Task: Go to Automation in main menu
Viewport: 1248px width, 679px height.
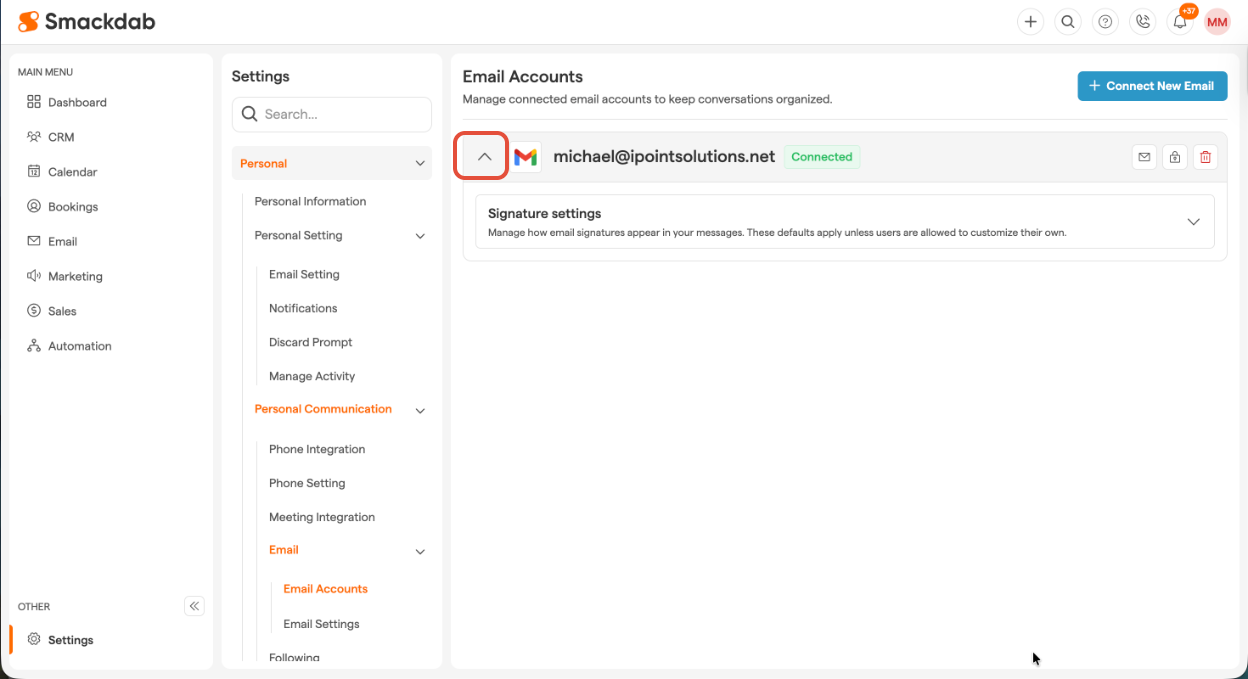Action: pos(79,346)
